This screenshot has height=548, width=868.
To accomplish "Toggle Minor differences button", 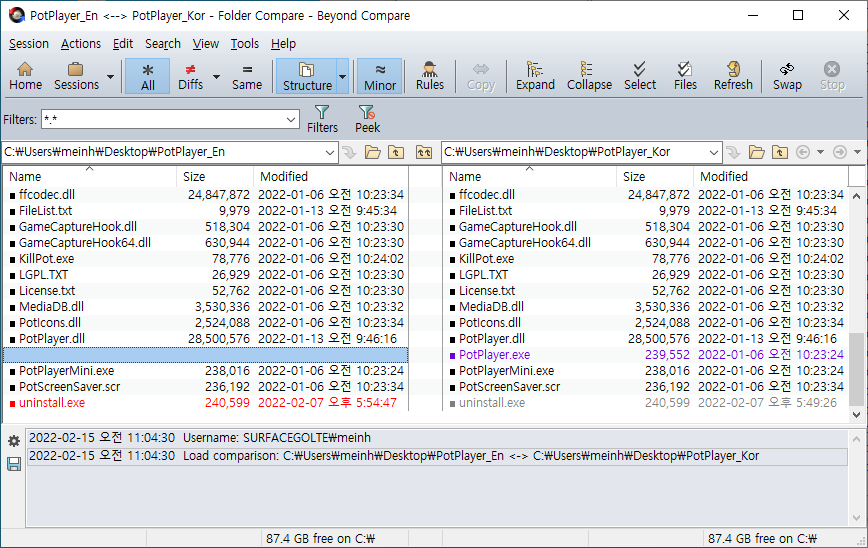I will click(380, 76).
